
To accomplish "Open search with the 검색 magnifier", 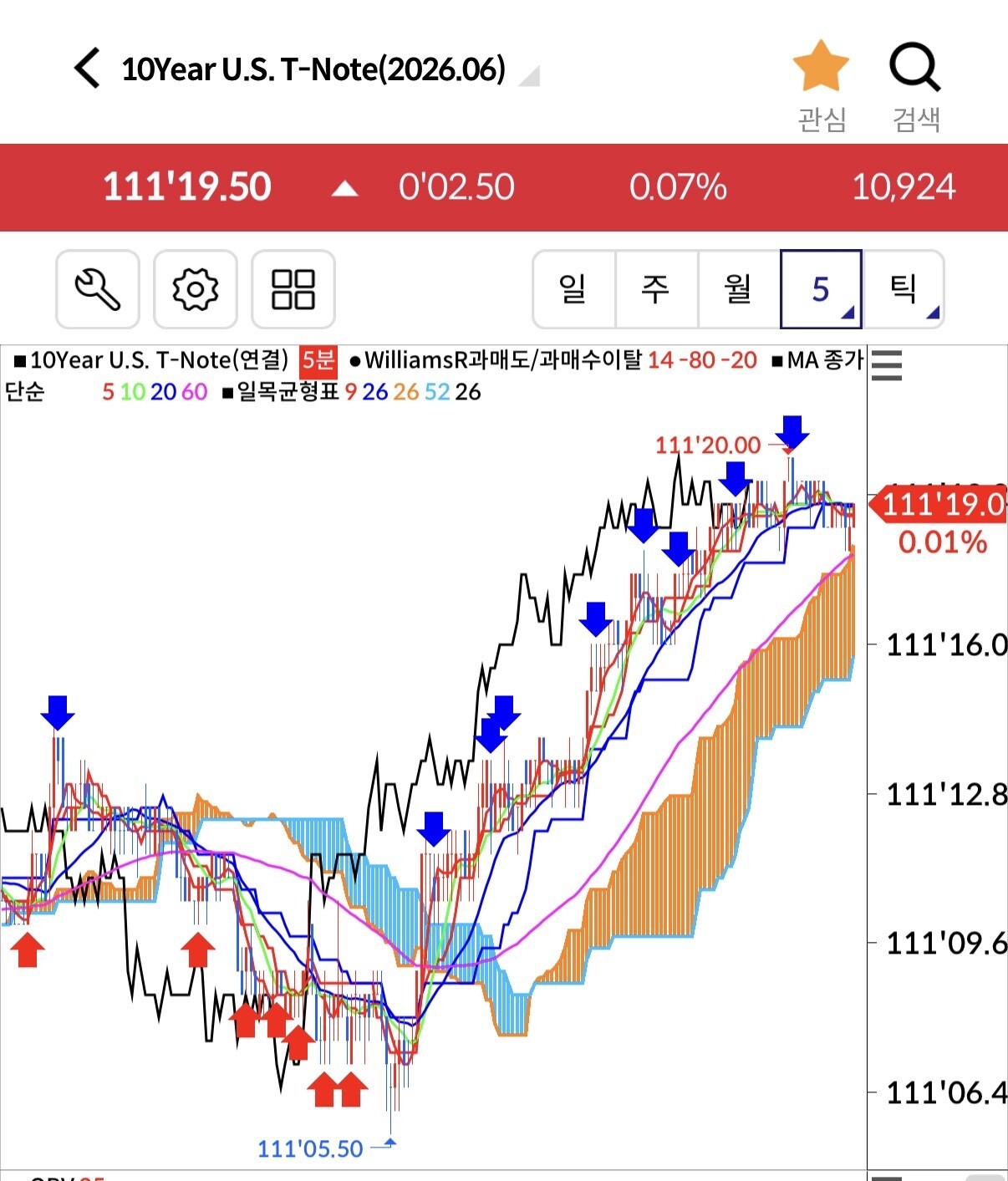I will click(x=915, y=67).
